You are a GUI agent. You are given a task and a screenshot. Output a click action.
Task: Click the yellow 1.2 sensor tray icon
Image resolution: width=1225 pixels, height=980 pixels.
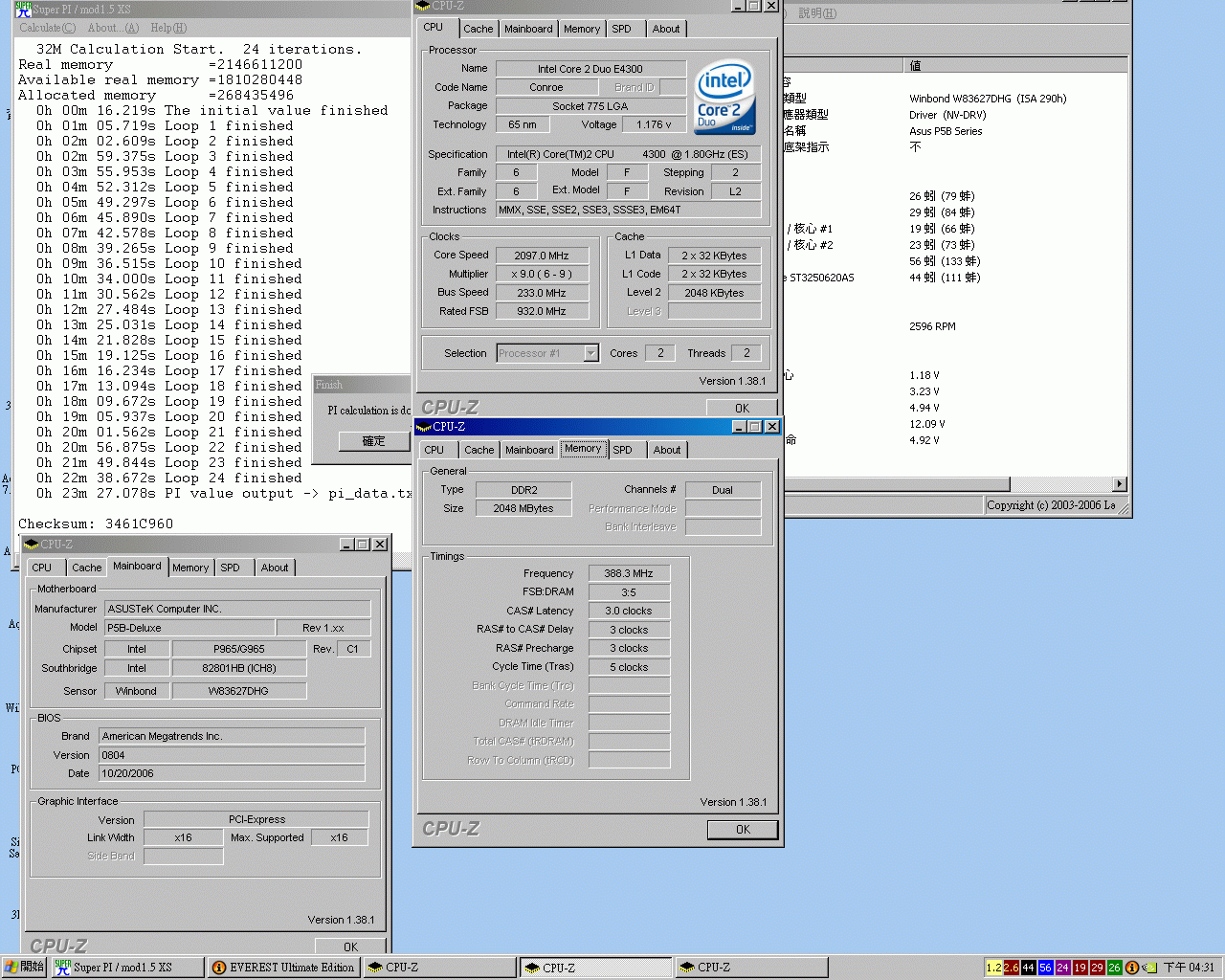tap(993, 968)
